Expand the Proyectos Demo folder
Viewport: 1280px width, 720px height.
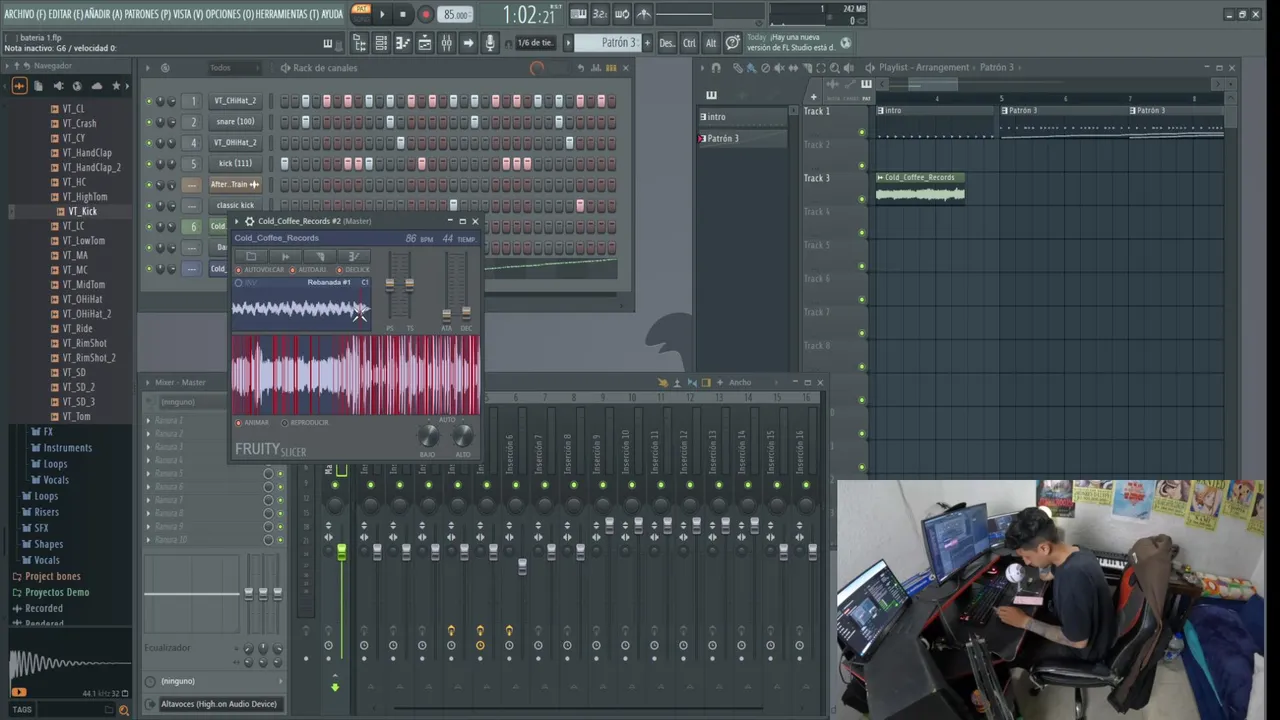click(x=57, y=592)
